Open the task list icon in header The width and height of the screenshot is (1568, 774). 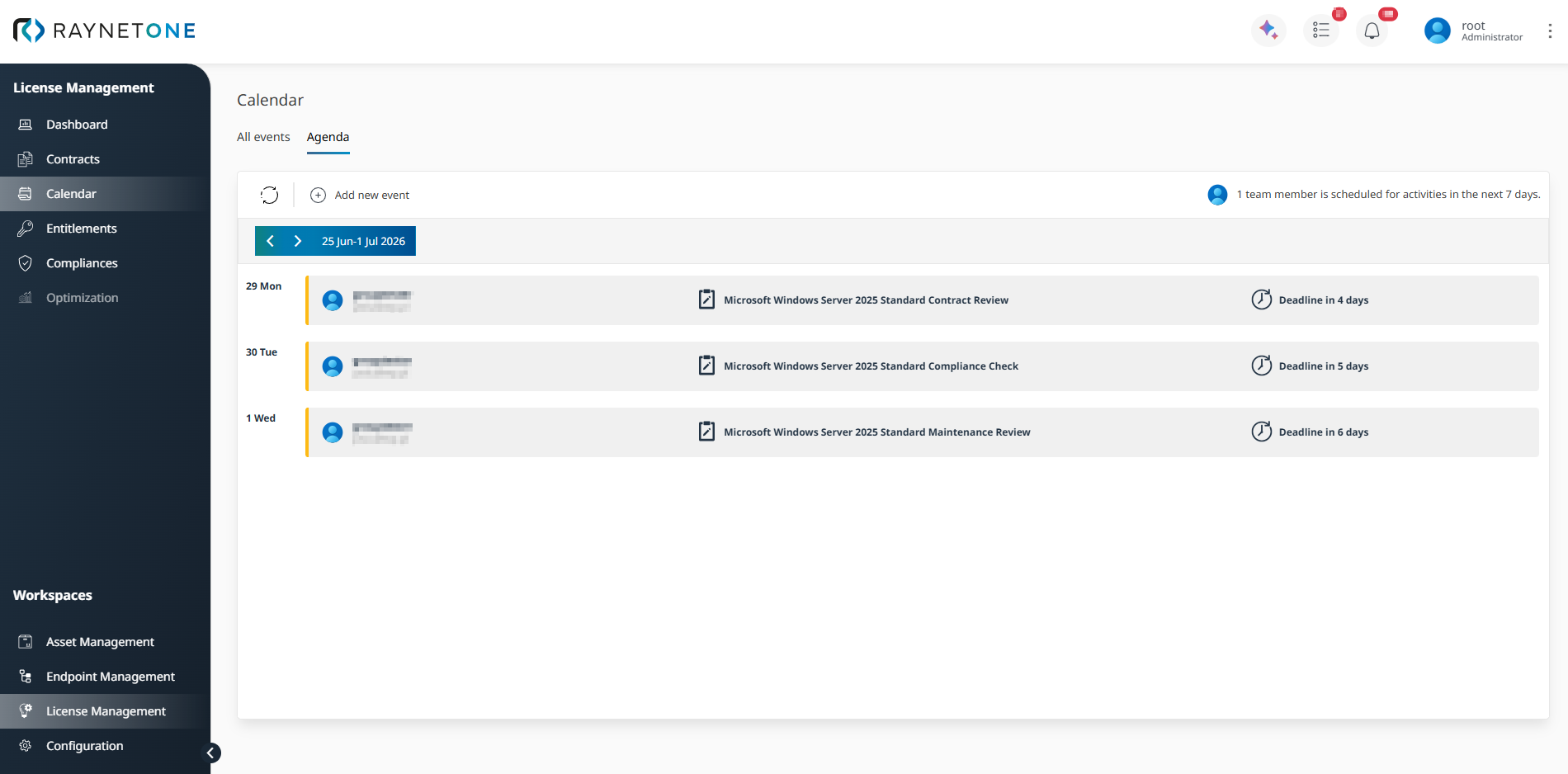click(1321, 31)
